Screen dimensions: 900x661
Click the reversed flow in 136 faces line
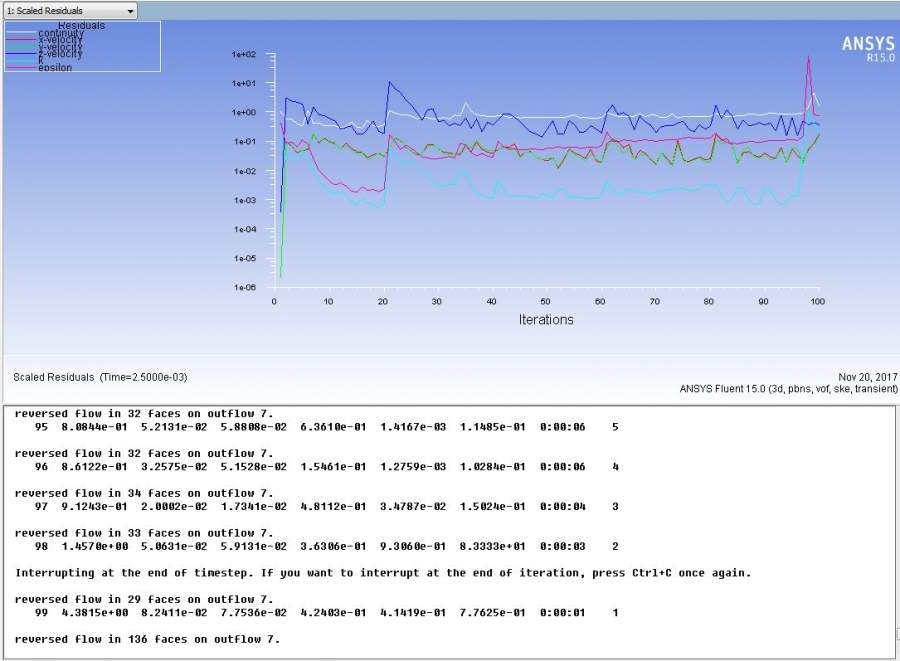(147, 639)
